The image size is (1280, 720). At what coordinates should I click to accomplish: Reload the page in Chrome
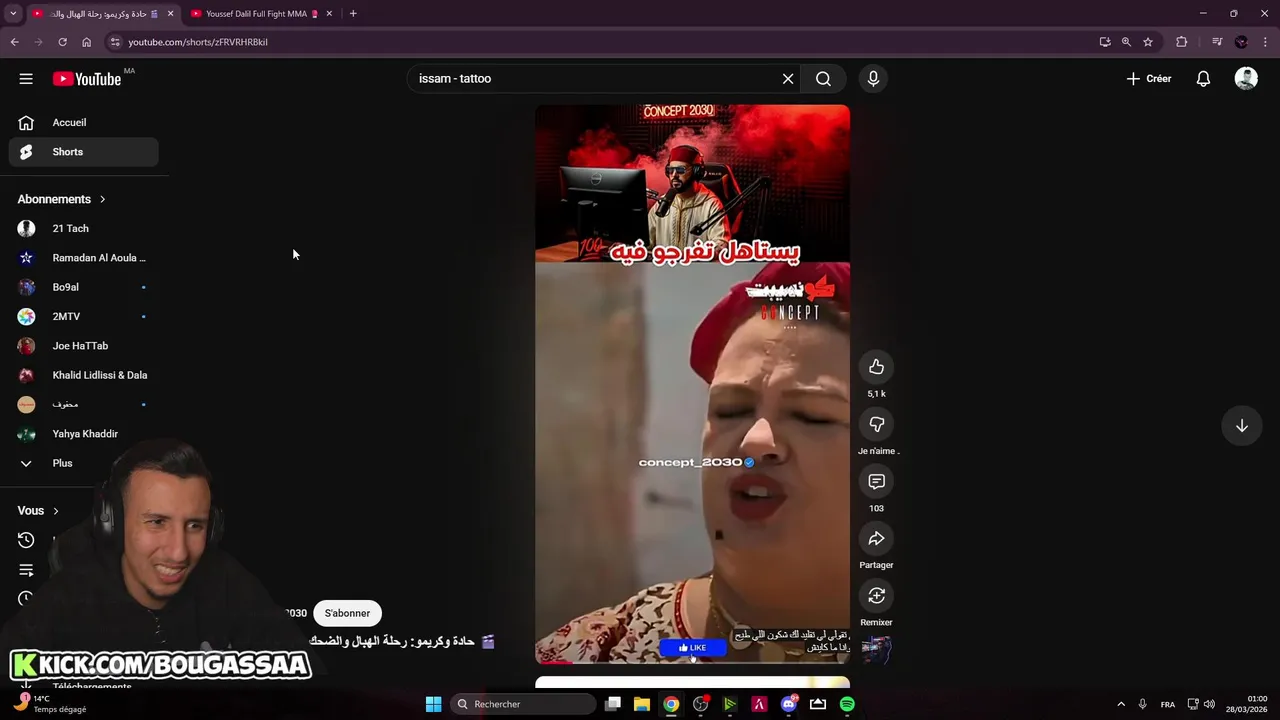(62, 42)
